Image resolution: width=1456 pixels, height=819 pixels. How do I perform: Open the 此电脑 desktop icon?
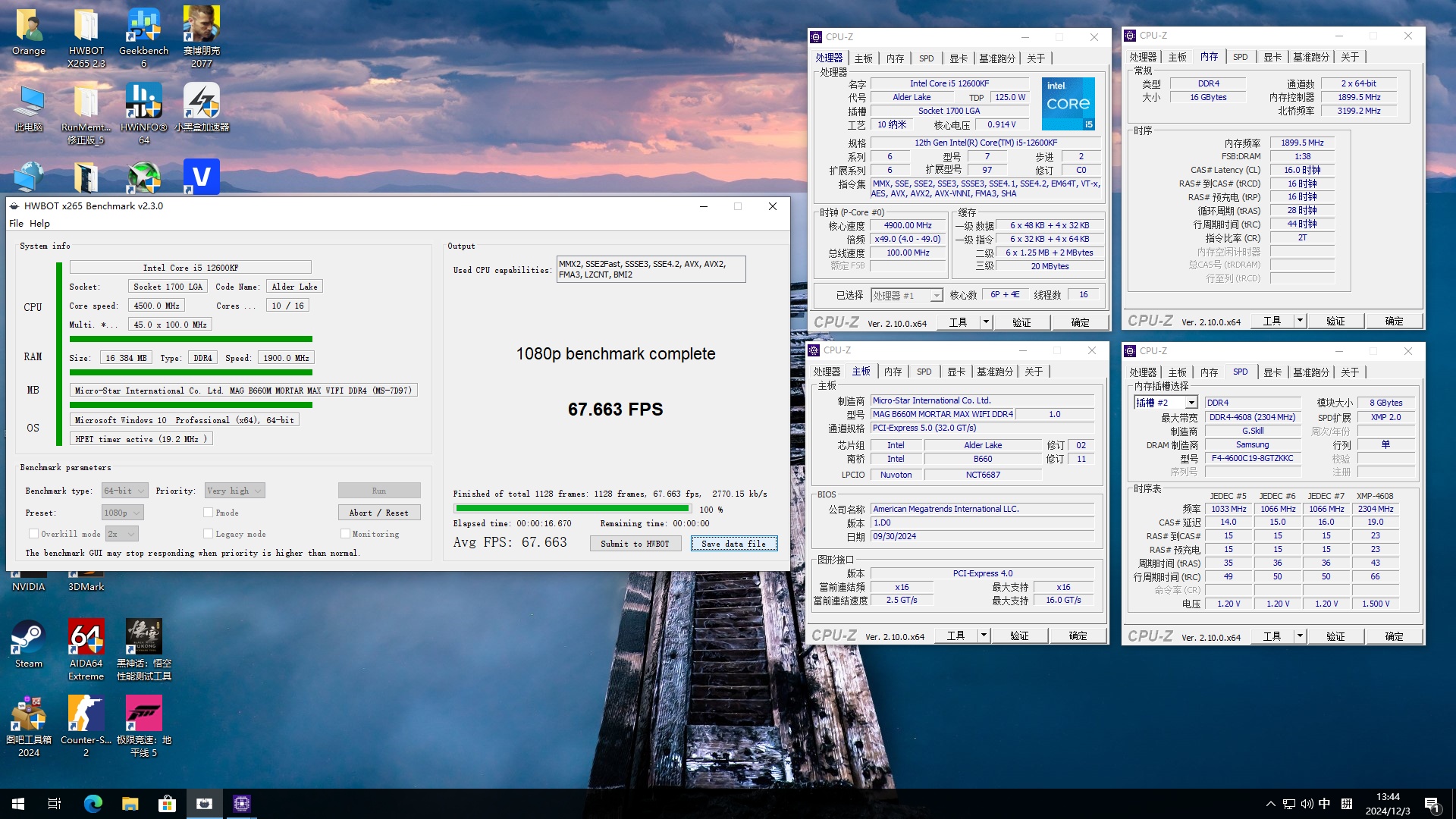tap(29, 108)
